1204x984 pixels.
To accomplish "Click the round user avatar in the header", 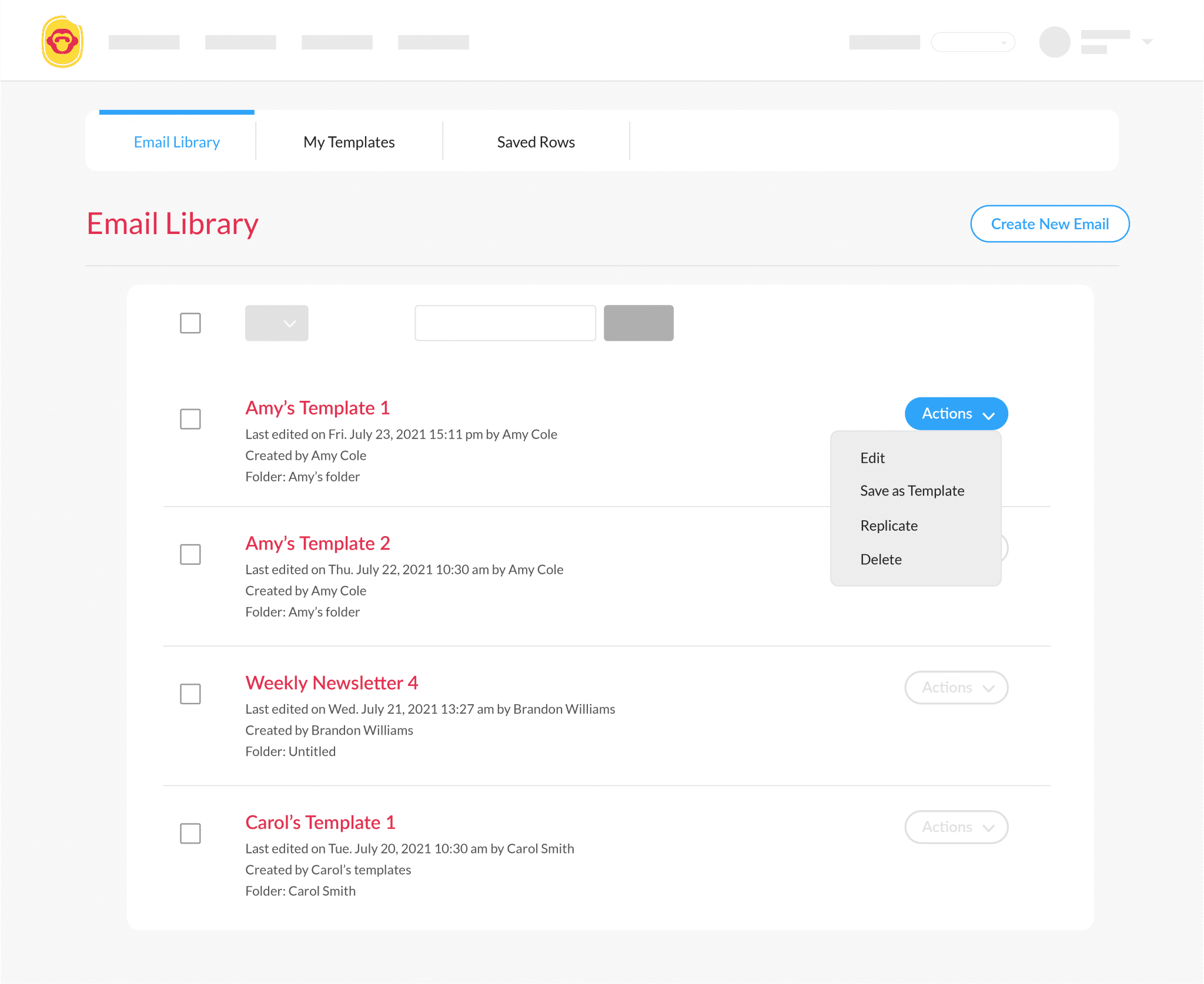I will point(1055,42).
